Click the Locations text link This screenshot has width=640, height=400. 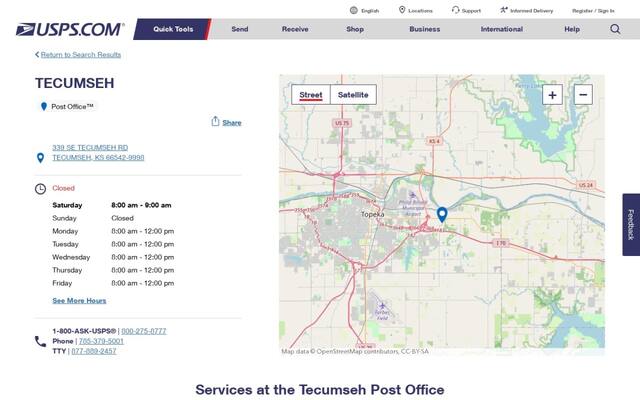click(x=420, y=11)
